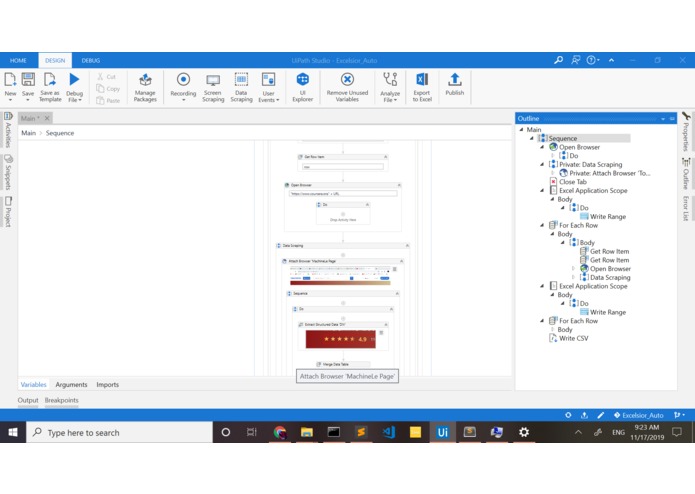Screen dimensions: 695x494
Task: Click Remove Unused Variables
Action: pos(347,88)
